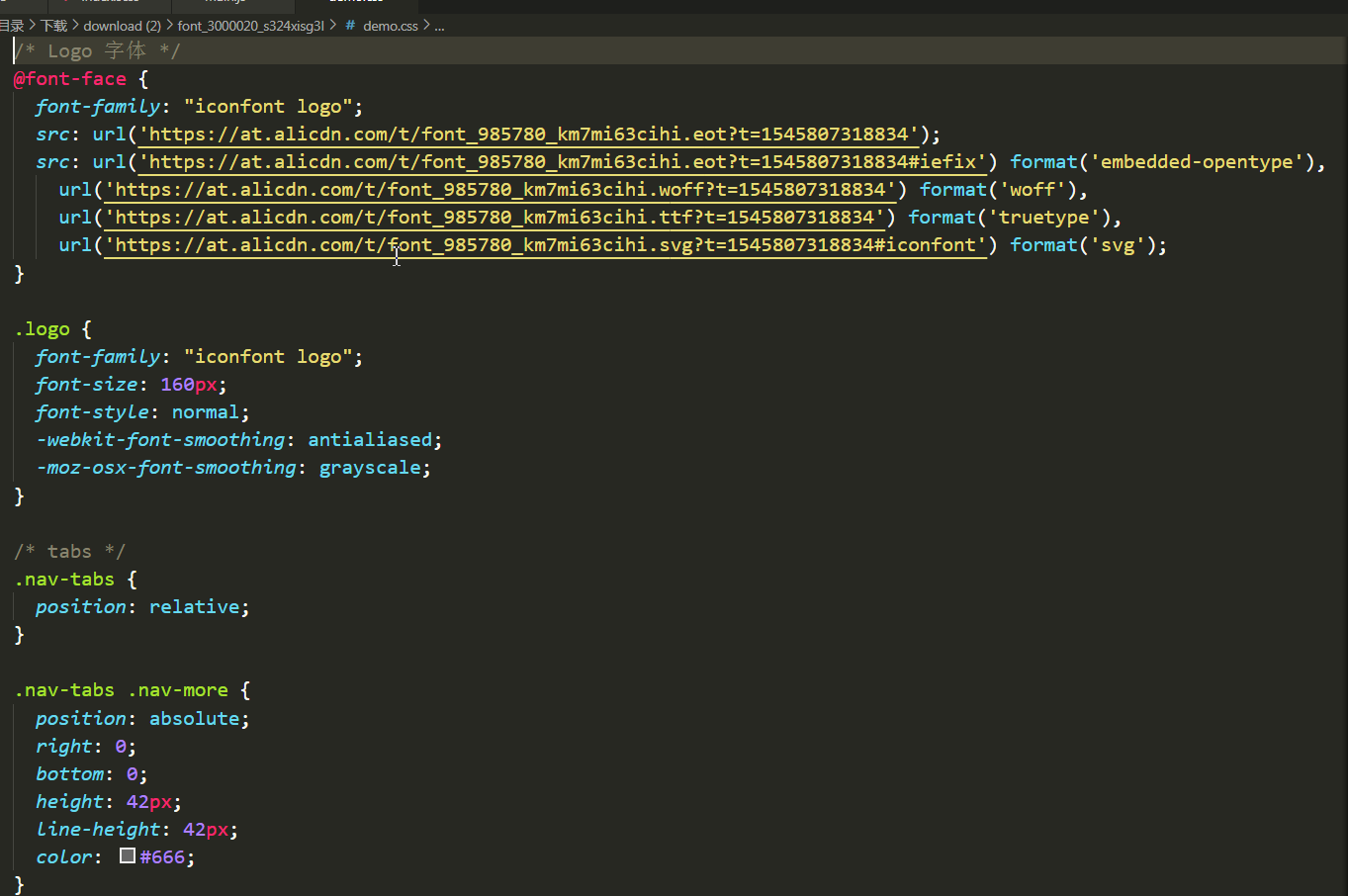Open the .ttf font URL link

[x=494, y=218]
